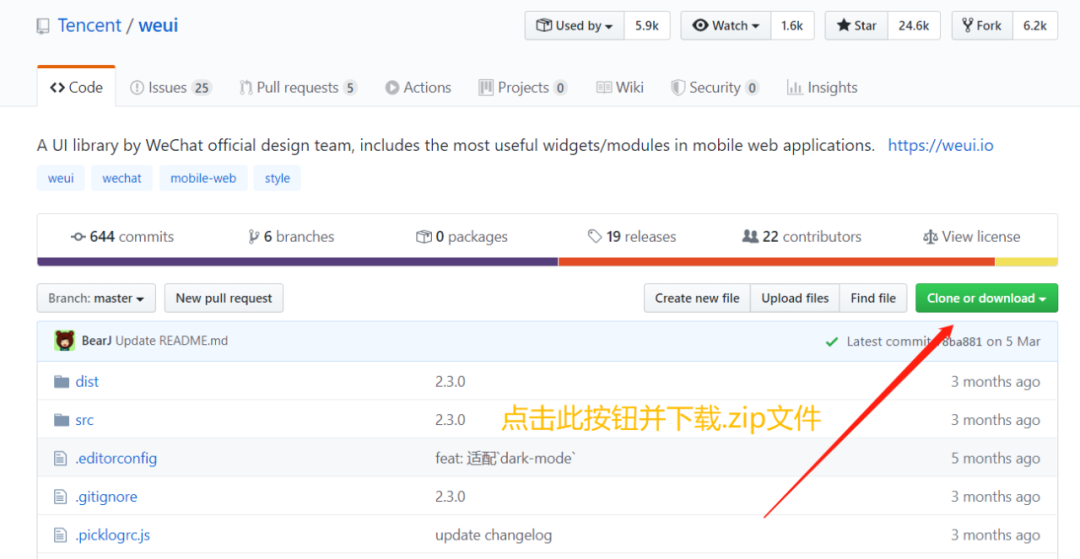1080x559 pixels.
Task: View the 0 packages page
Action: [462, 237]
